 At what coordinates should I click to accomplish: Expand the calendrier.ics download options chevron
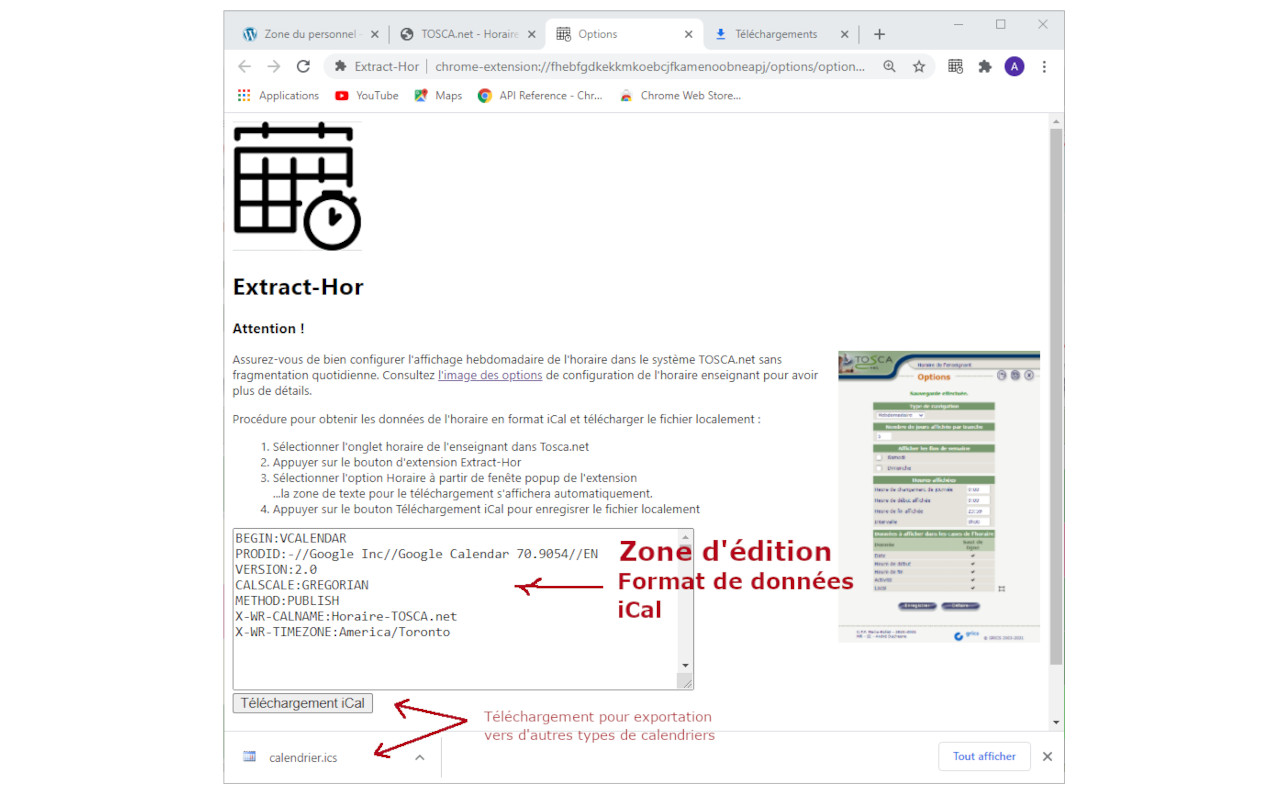click(x=419, y=757)
